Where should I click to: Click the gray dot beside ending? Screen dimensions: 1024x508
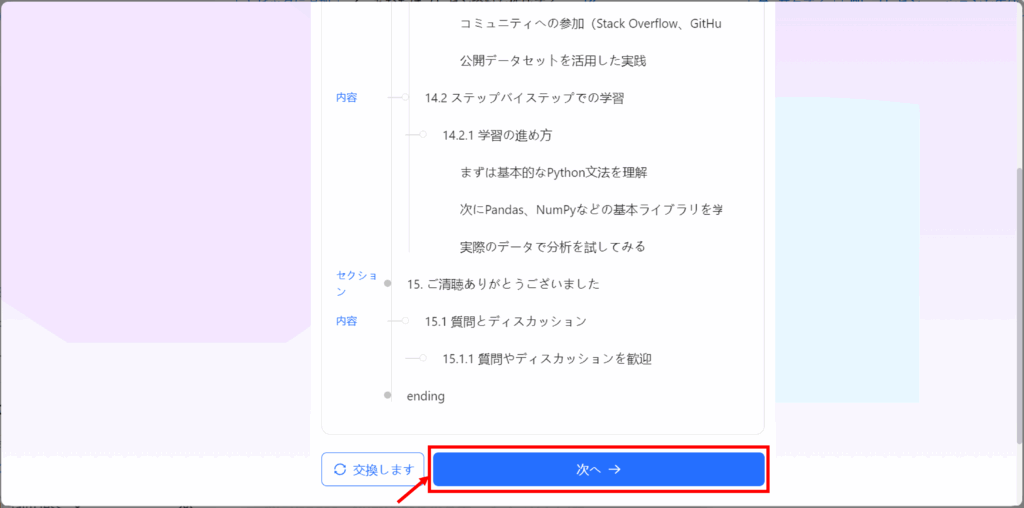click(x=388, y=395)
